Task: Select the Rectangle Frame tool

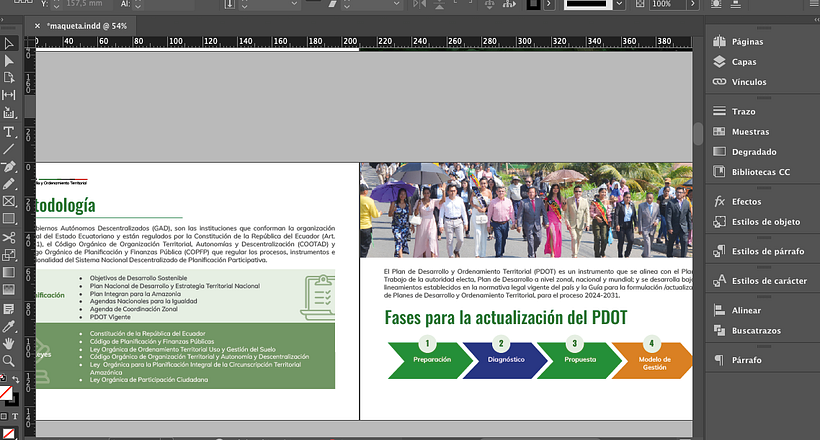Action: point(9,201)
